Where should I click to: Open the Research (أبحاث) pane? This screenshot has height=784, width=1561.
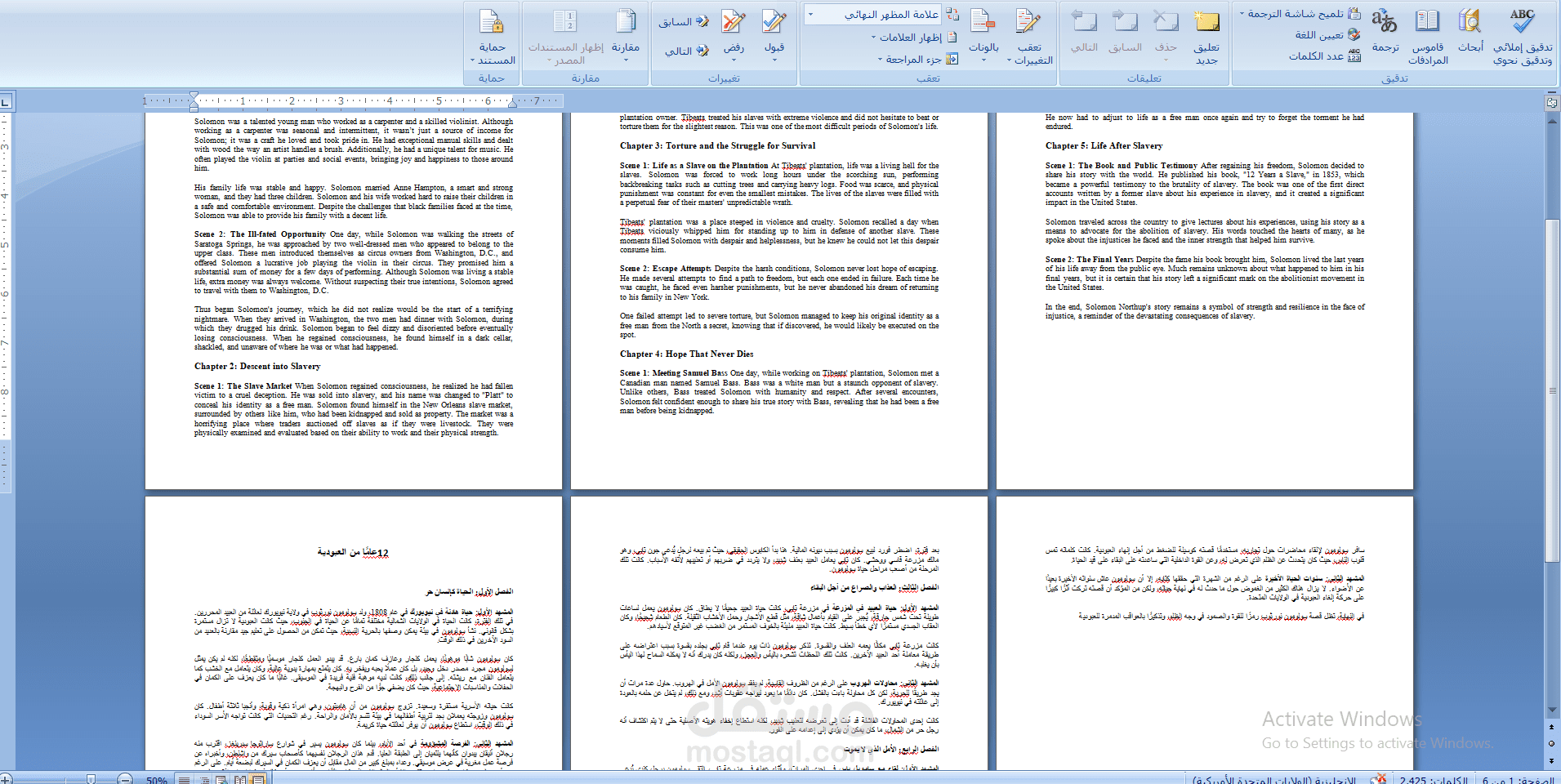[x=1470, y=31]
